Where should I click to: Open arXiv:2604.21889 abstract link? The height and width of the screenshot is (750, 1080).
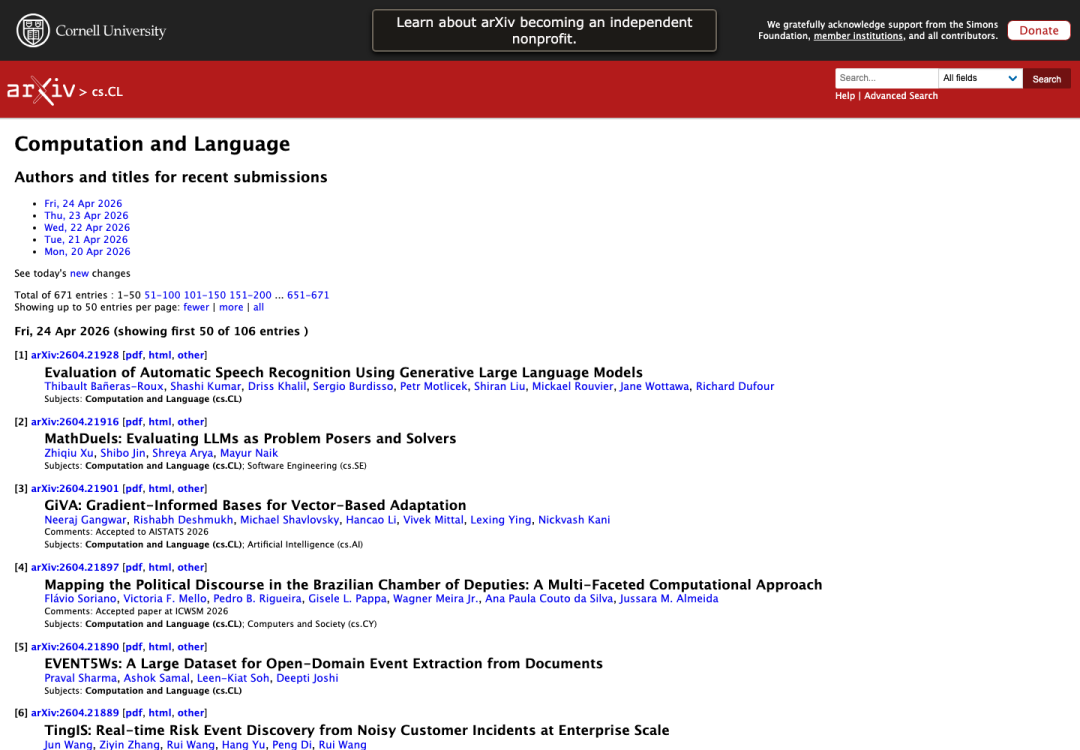tap(74, 713)
